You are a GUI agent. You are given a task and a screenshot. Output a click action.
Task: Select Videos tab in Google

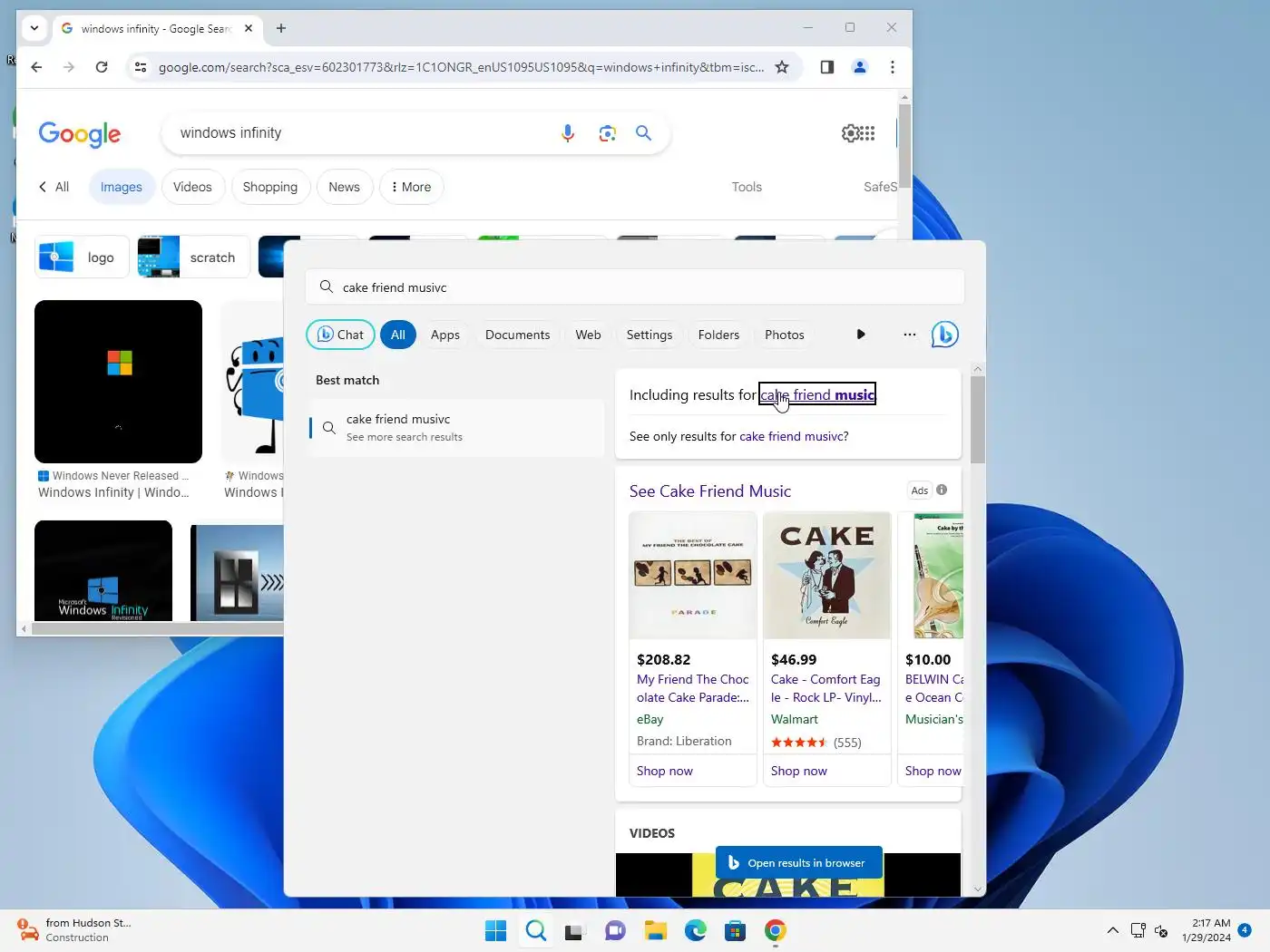192,187
